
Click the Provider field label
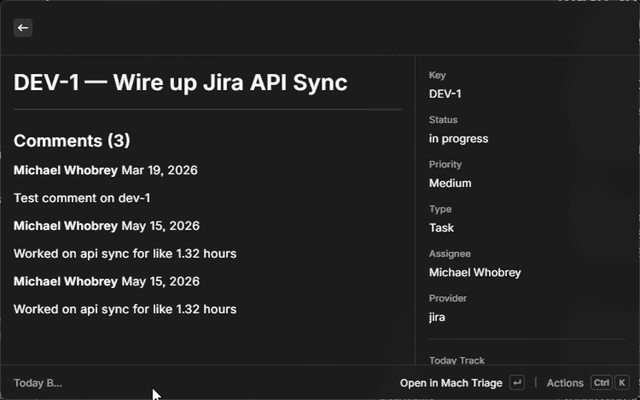point(448,298)
